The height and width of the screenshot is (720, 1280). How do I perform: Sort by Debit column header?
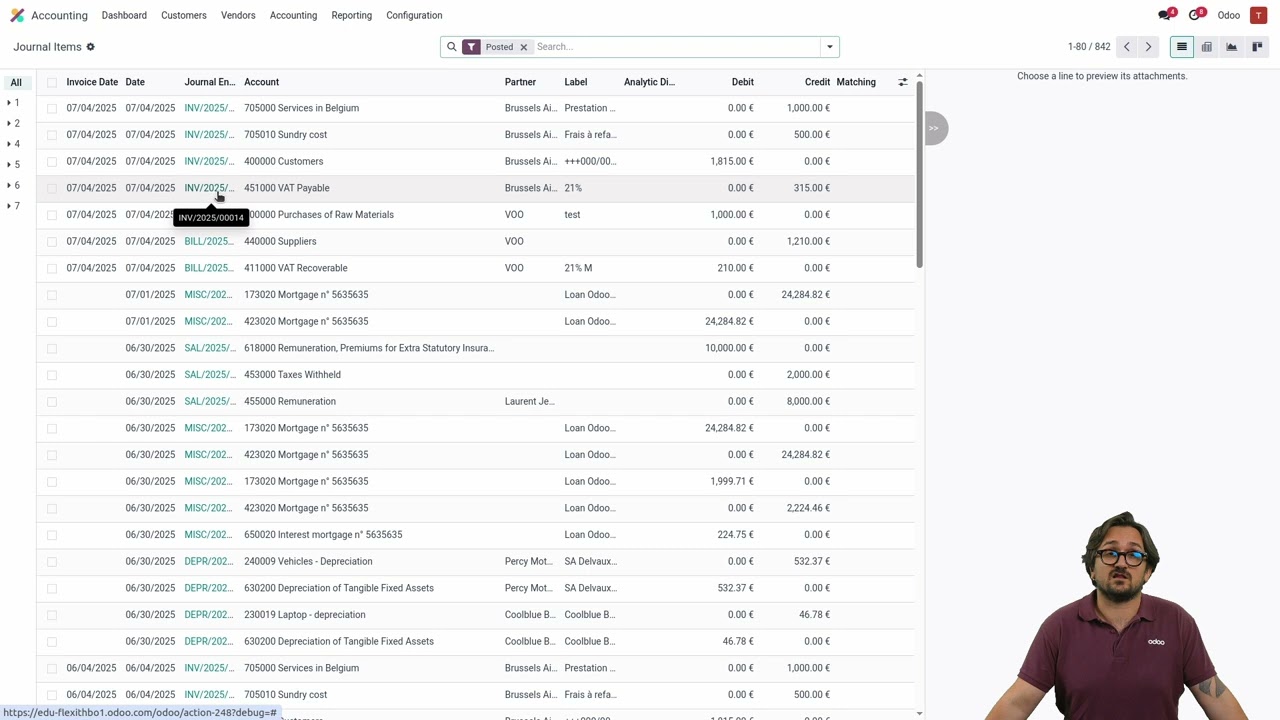pyautogui.click(x=742, y=82)
